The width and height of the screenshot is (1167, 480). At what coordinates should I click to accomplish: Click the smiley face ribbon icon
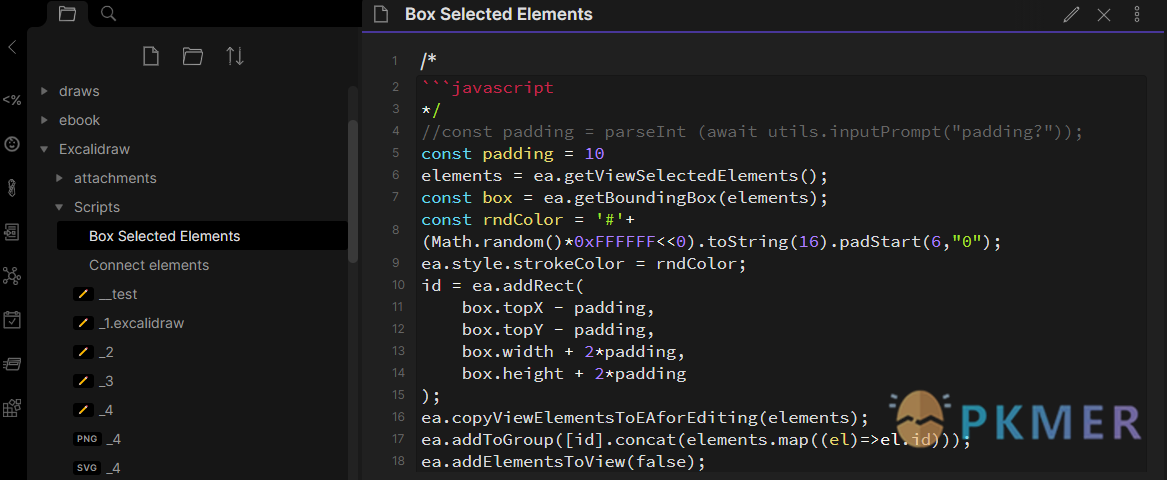(12, 144)
